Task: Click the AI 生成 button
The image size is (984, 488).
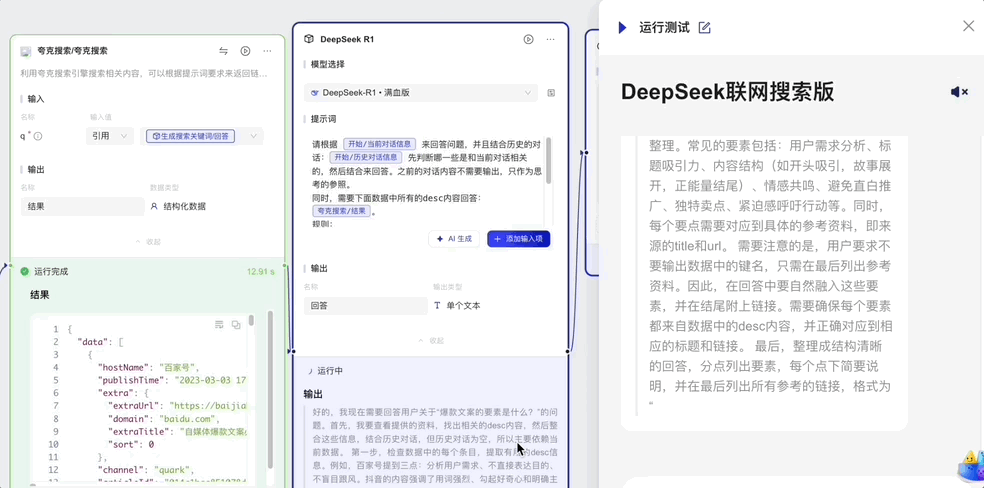Action: tap(454, 239)
